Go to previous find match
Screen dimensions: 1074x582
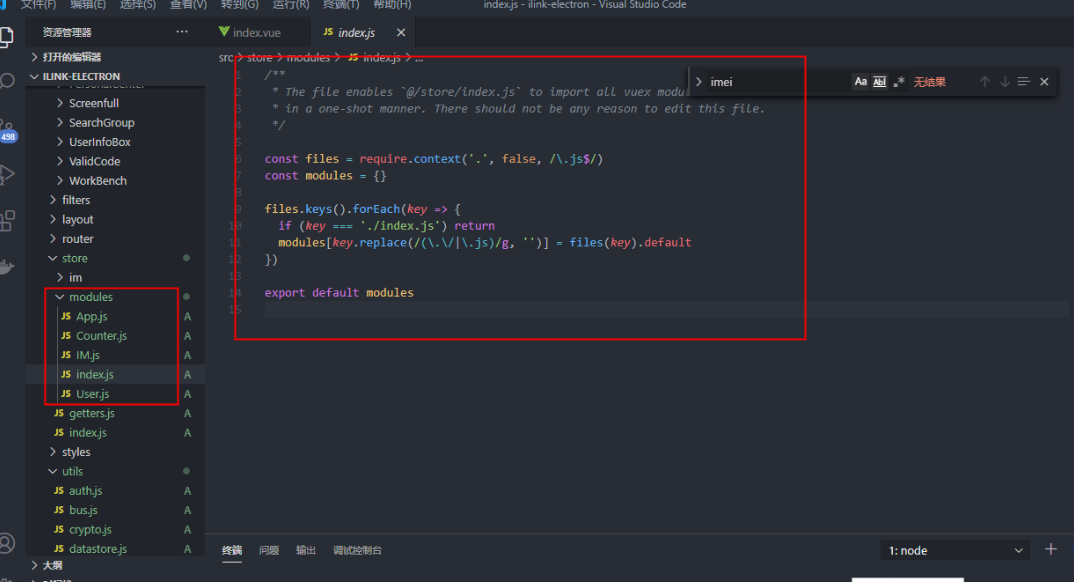pos(984,81)
